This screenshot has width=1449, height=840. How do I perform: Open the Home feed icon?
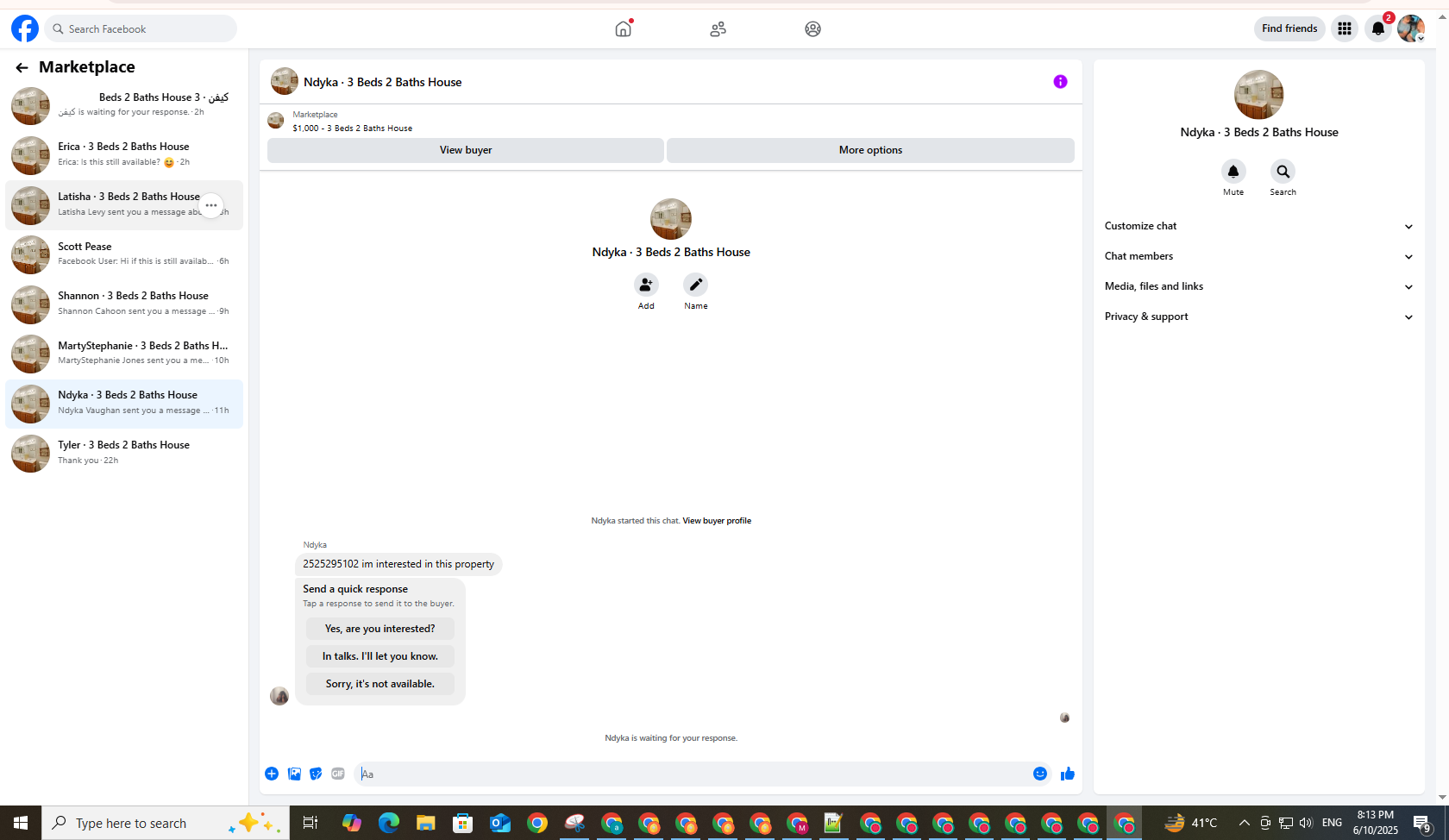(x=624, y=28)
